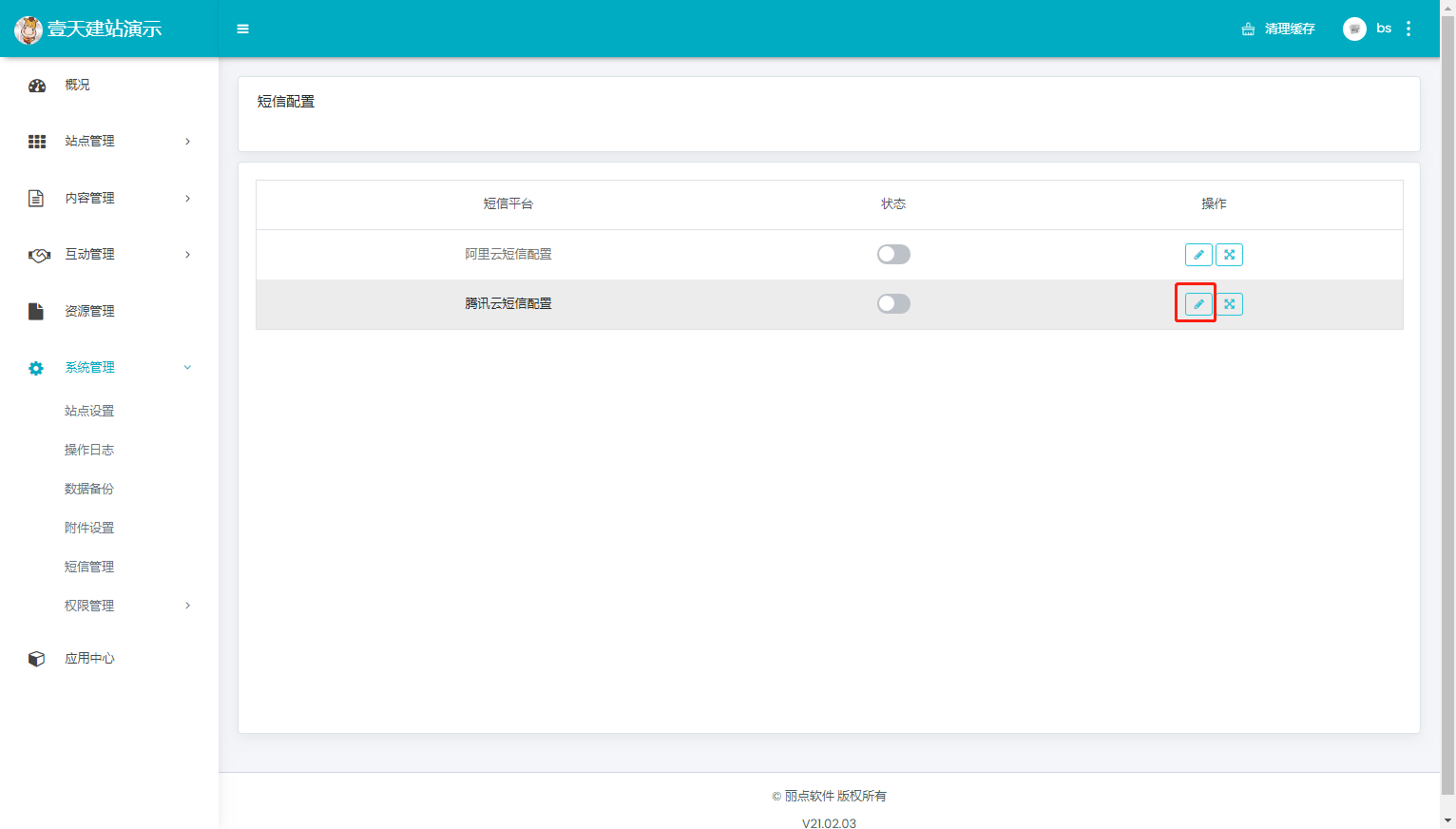Click the 清理缓存 broom icon

click(x=1248, y=29)
